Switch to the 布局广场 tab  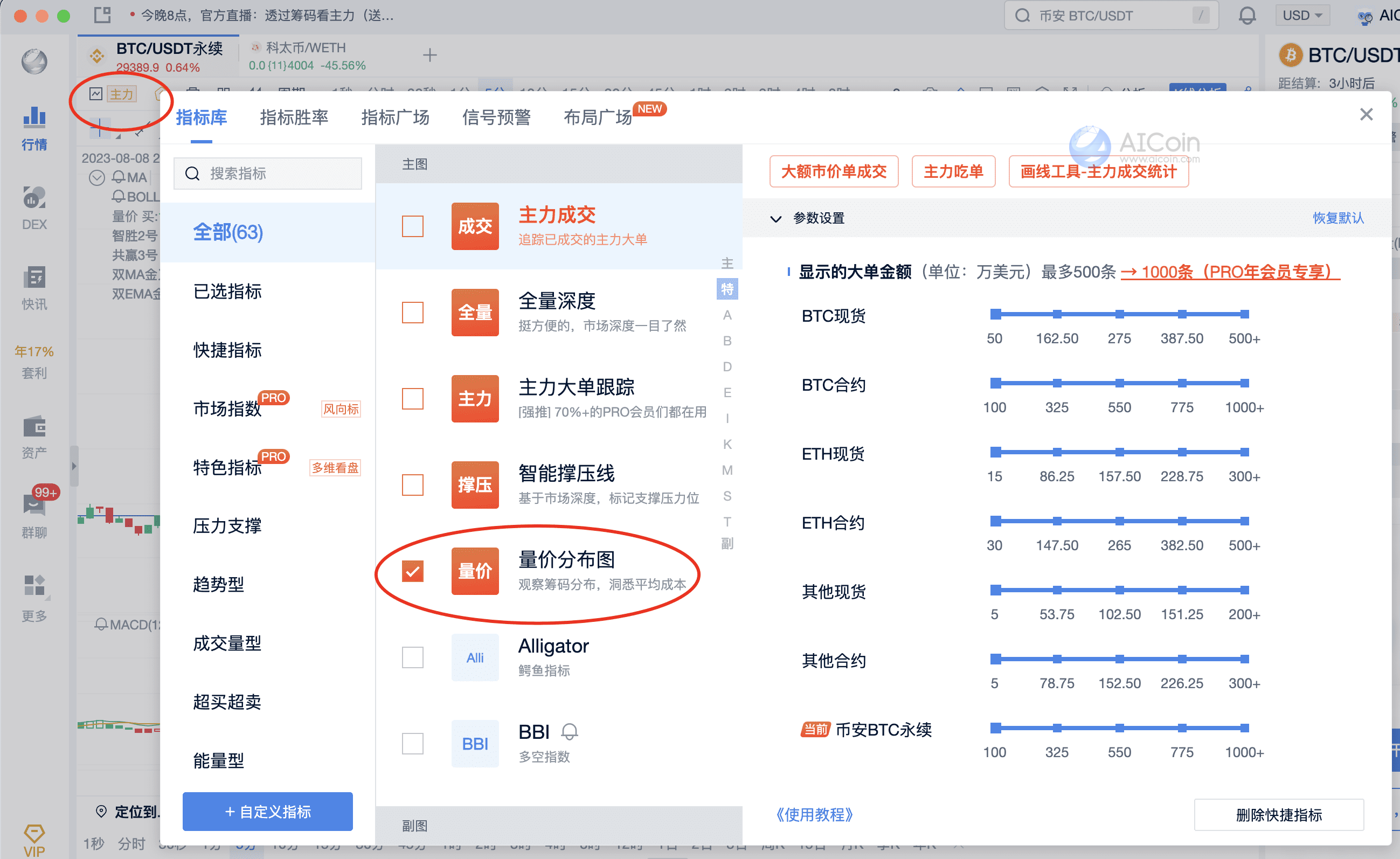pos(597,117)
